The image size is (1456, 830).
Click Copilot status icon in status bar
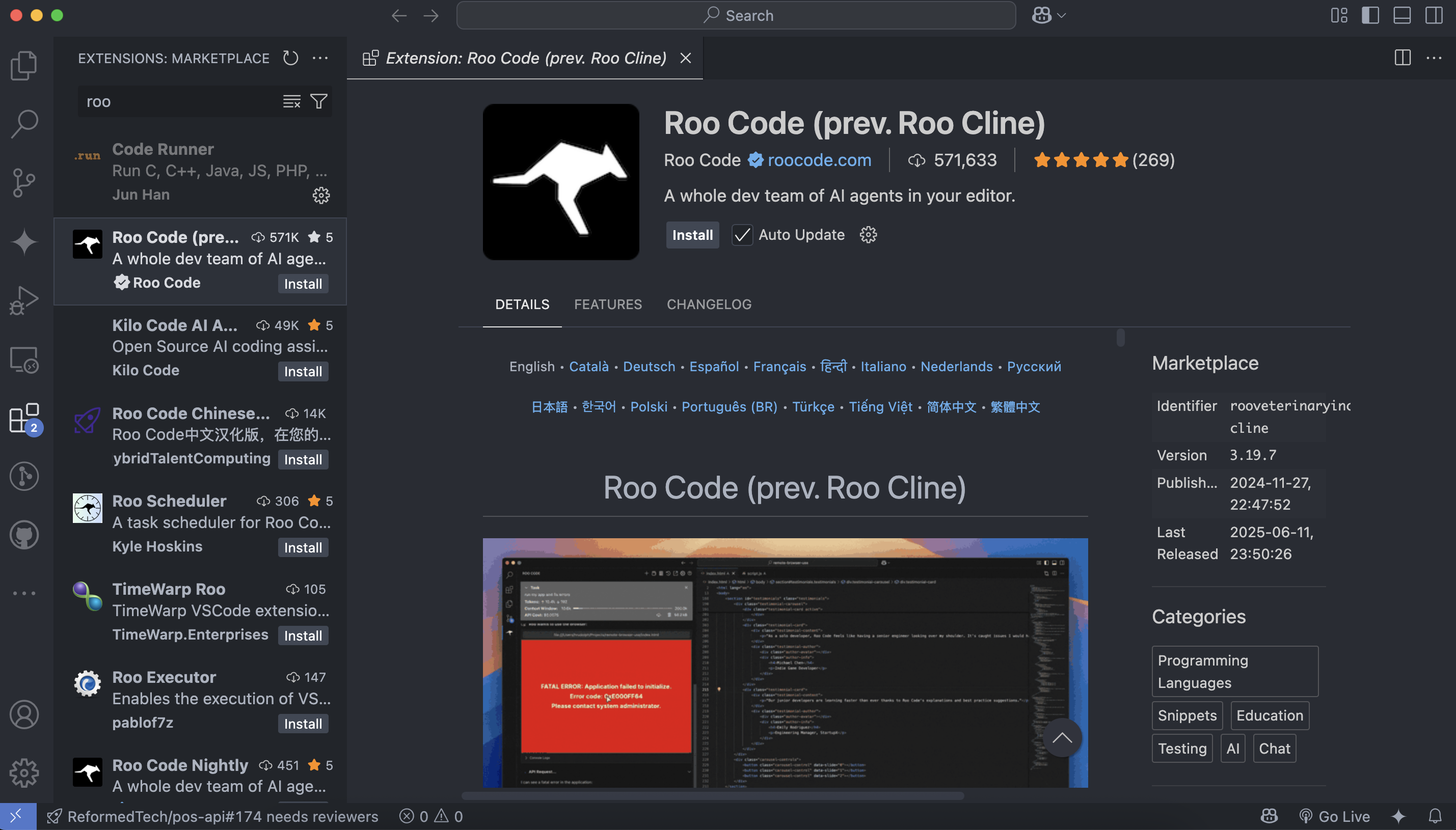click(1269, 816)
